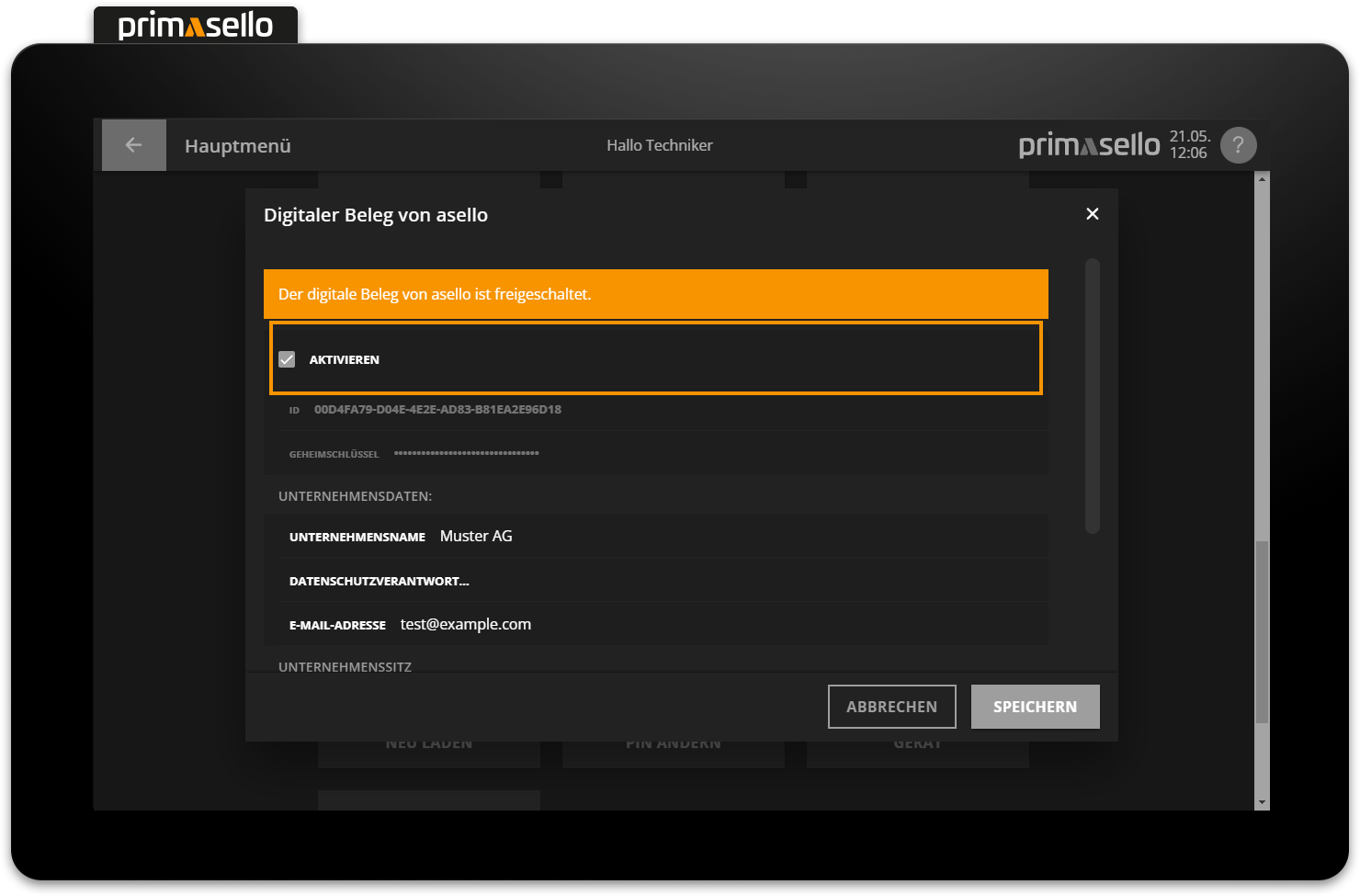Click the PIN ÄNDERN button
Image resolution: width=1360 pixels, height=896 pixels.
coord(673,742)
